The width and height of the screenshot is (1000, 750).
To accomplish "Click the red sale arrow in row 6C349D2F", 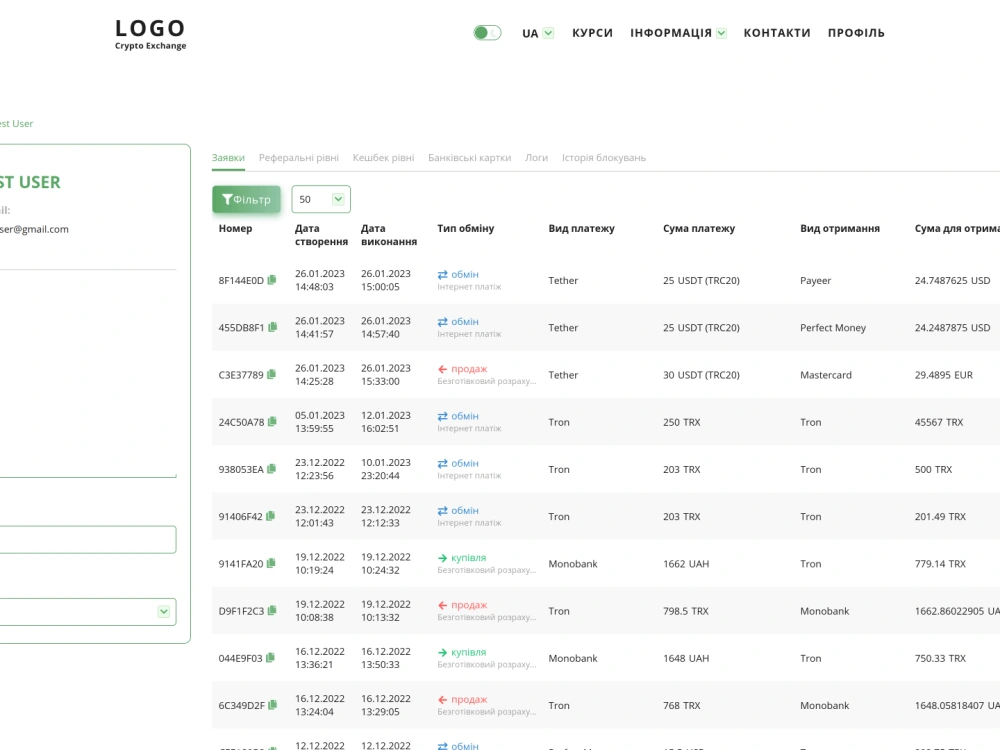I will pyautogui.click(x=443, y=700).
